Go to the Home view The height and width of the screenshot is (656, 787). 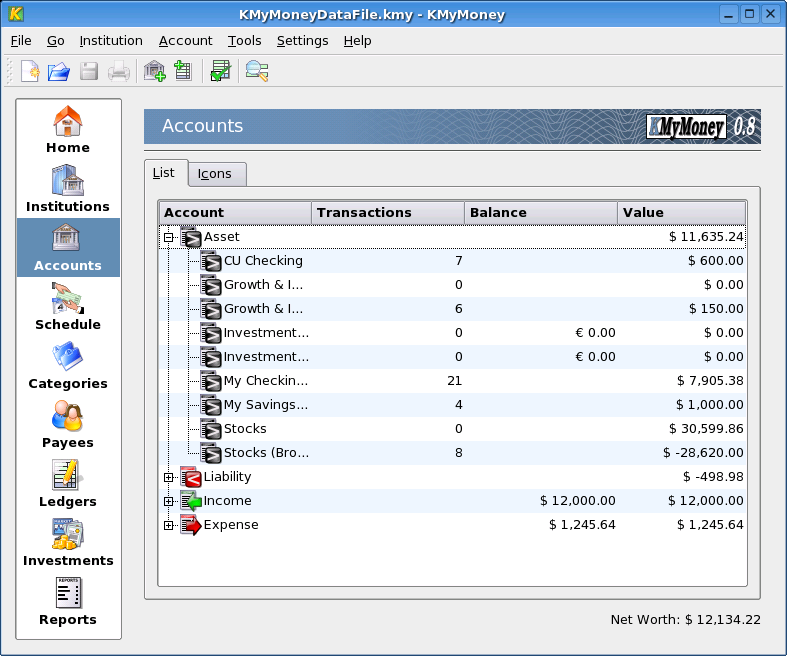click(x=68, y=129)
